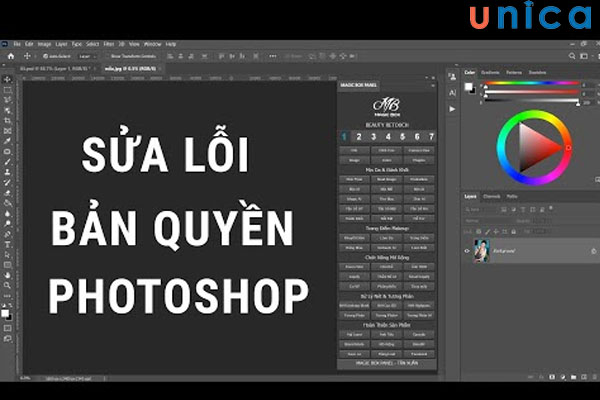Open the Filter menu

point(109,44)
